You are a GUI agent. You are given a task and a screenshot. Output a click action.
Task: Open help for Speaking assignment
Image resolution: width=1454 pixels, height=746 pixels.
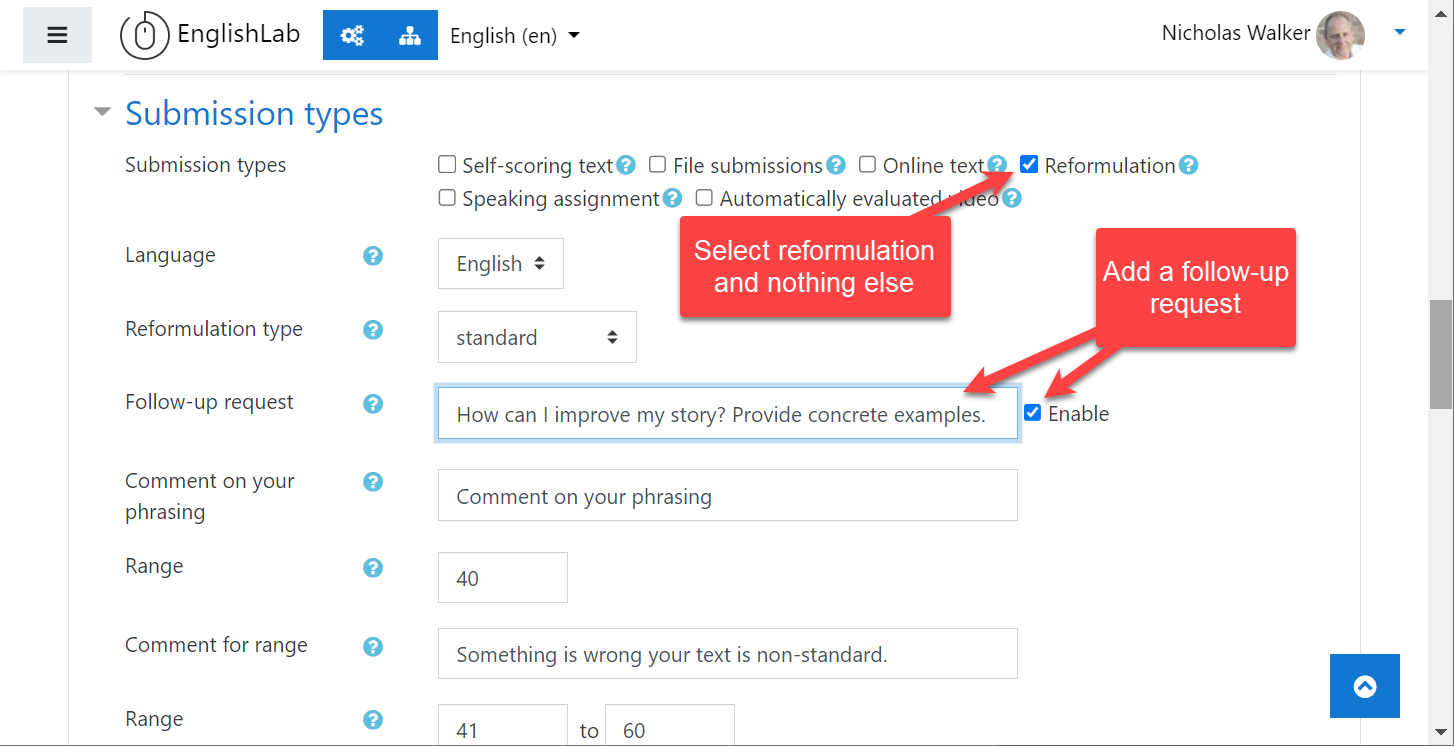(673, 198)
